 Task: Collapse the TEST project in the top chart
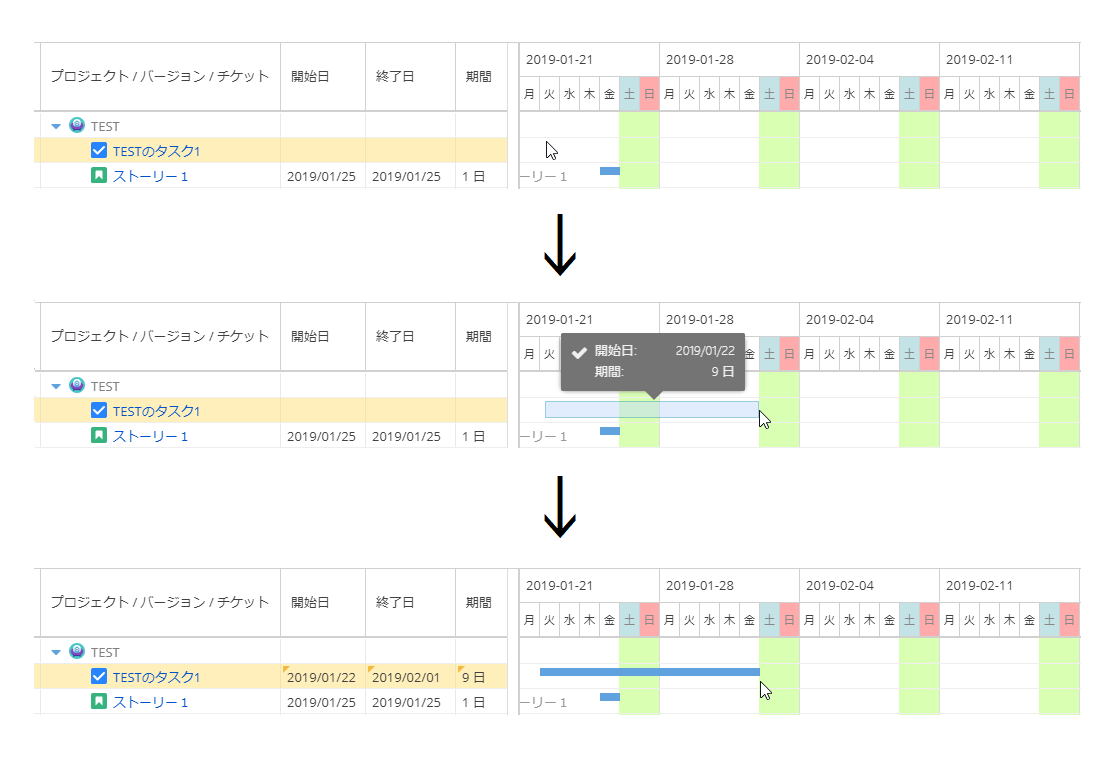tap(56, 126)
